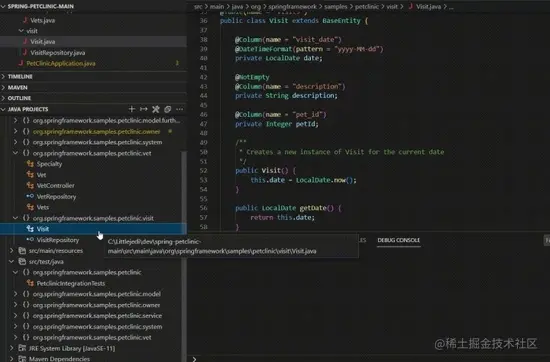This screenshot has height=362, width=550.
Task: Collapse the petclinic.vet package node
Action: coord(15,153)
